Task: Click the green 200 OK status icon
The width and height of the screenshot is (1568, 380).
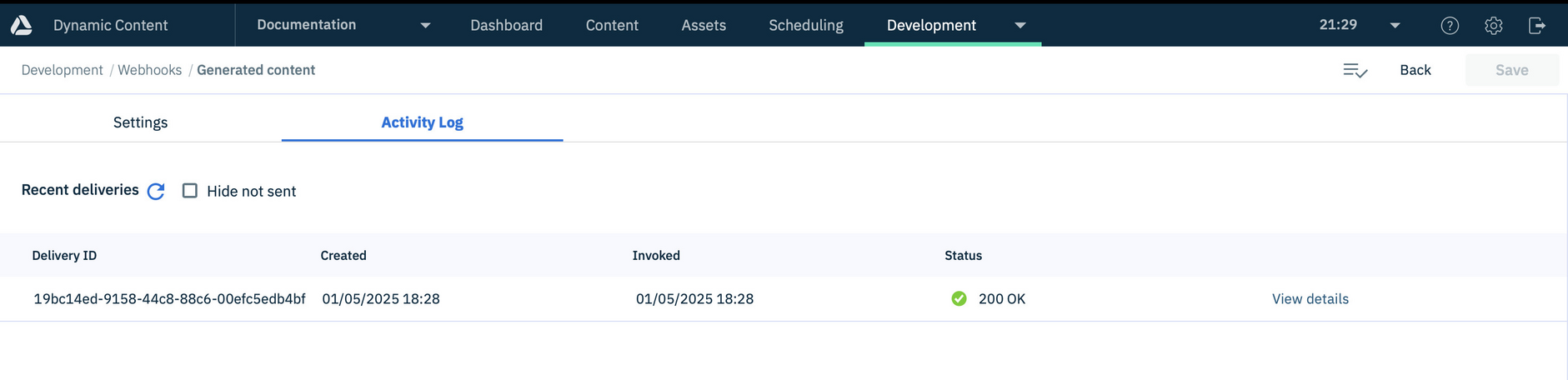Action: pyautogui.click(x=959, y=298)
